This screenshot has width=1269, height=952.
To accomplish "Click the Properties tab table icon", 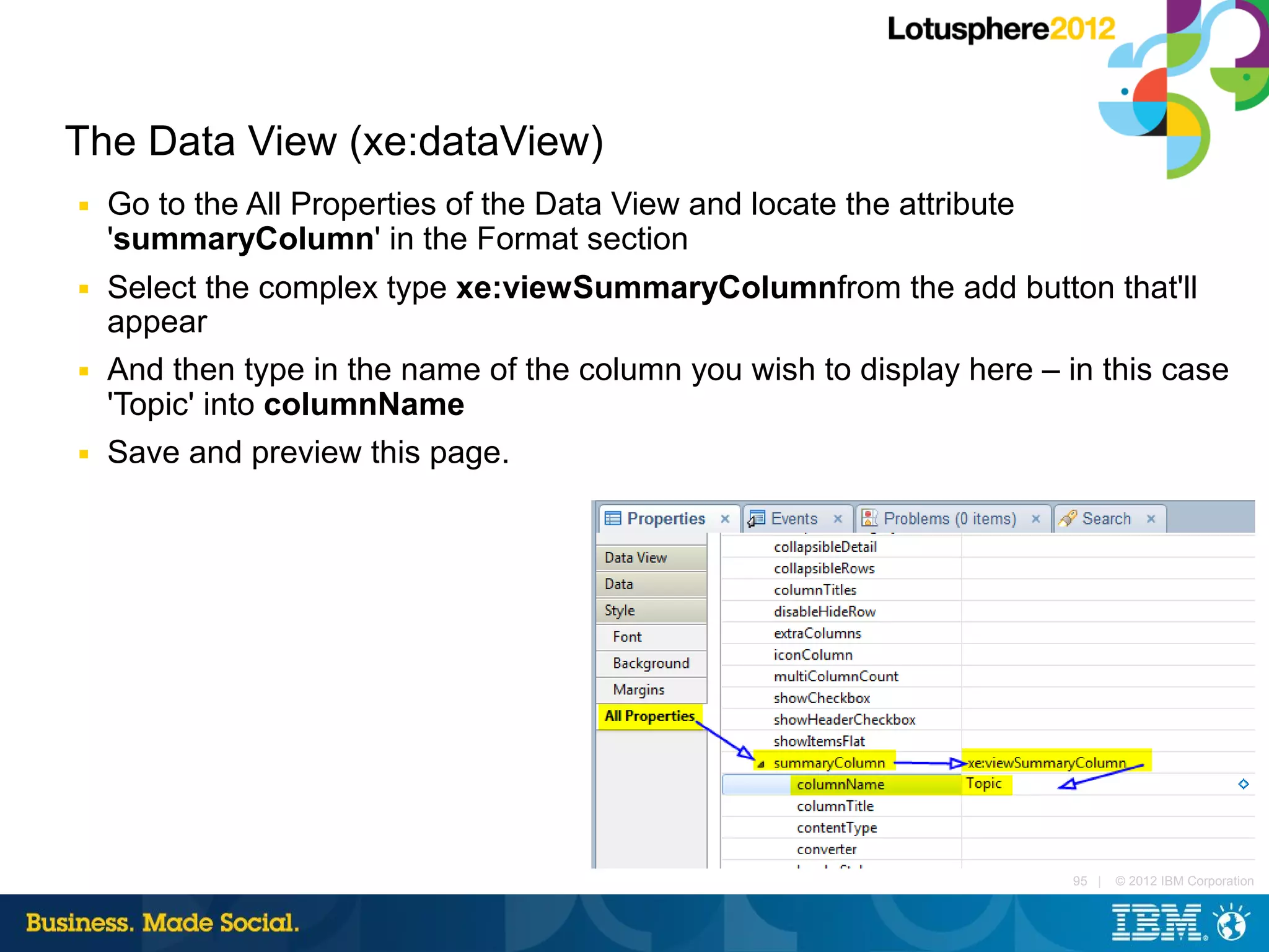I will point(613,518).
